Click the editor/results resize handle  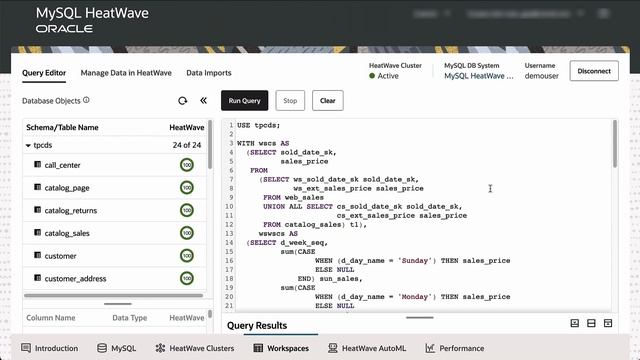[x=420, y=317]
